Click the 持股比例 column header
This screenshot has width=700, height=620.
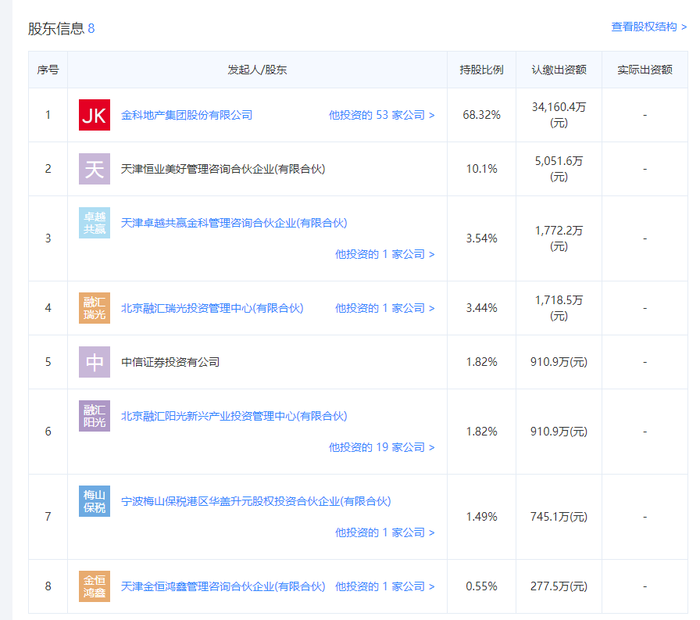click(x=482, y=70)
